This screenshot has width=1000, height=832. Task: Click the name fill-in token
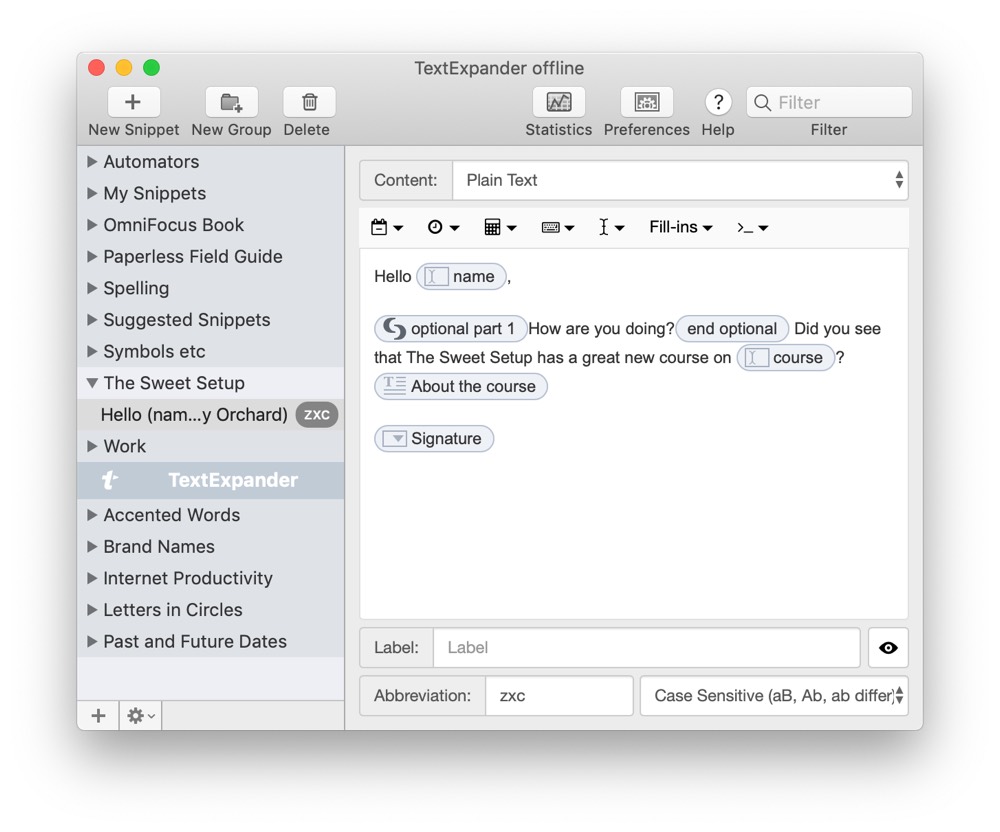(462, 277)
